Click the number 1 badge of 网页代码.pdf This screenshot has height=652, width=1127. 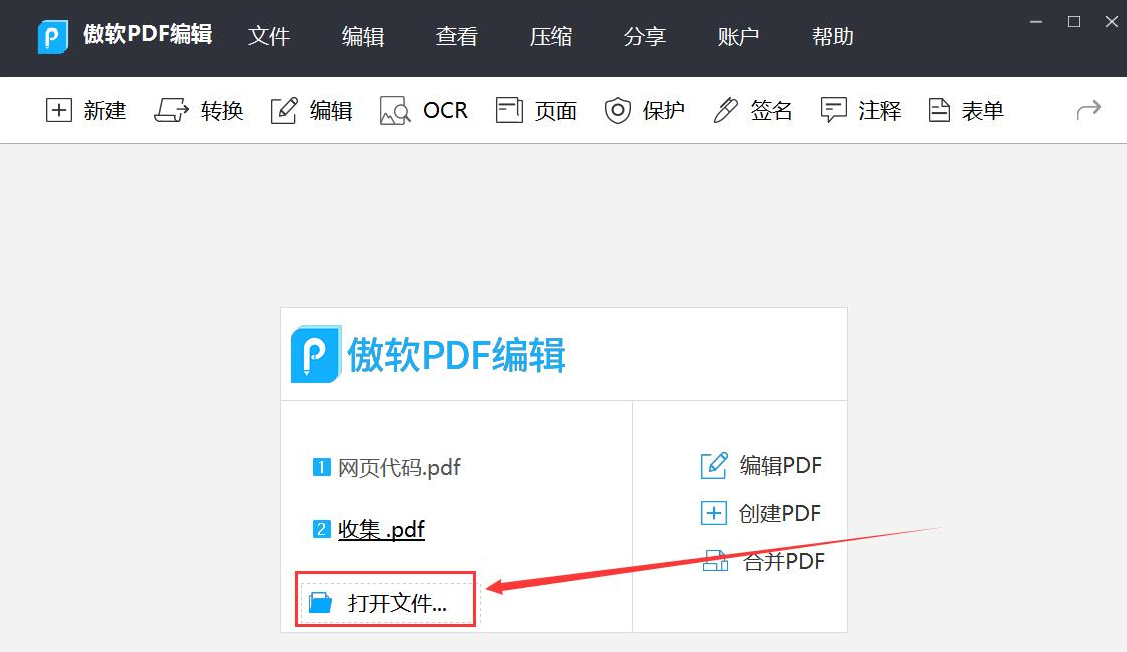click(x=321, y=467)
